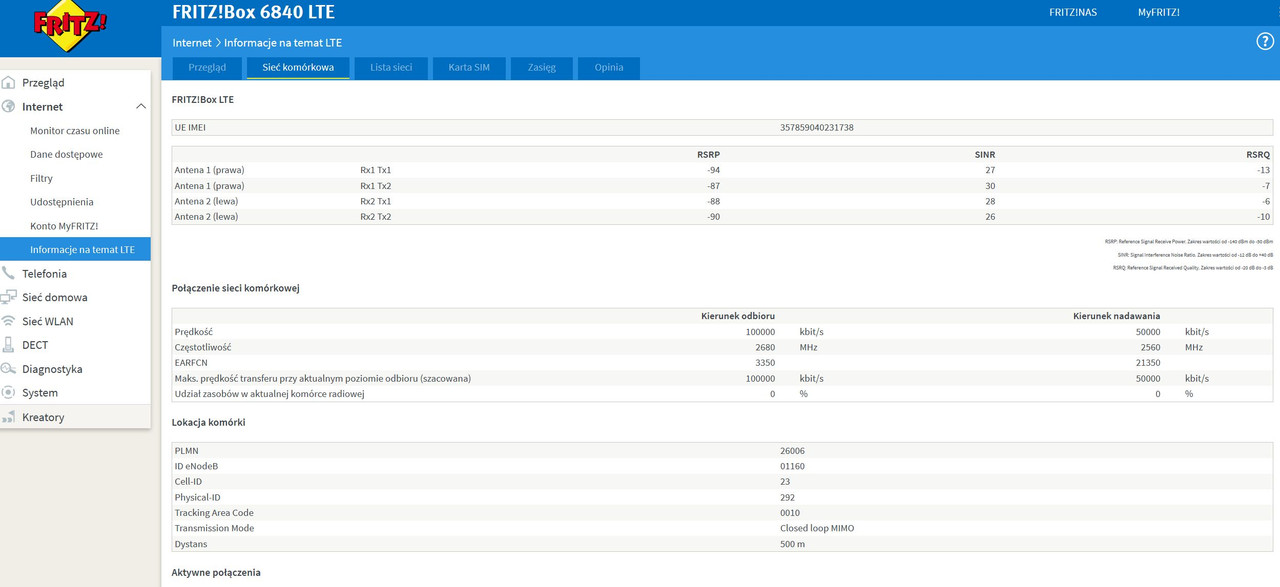The width and height of the screenshot is (1280, 587).
Task: Click the DECT handset icon
Action: (x=9, y=345)
